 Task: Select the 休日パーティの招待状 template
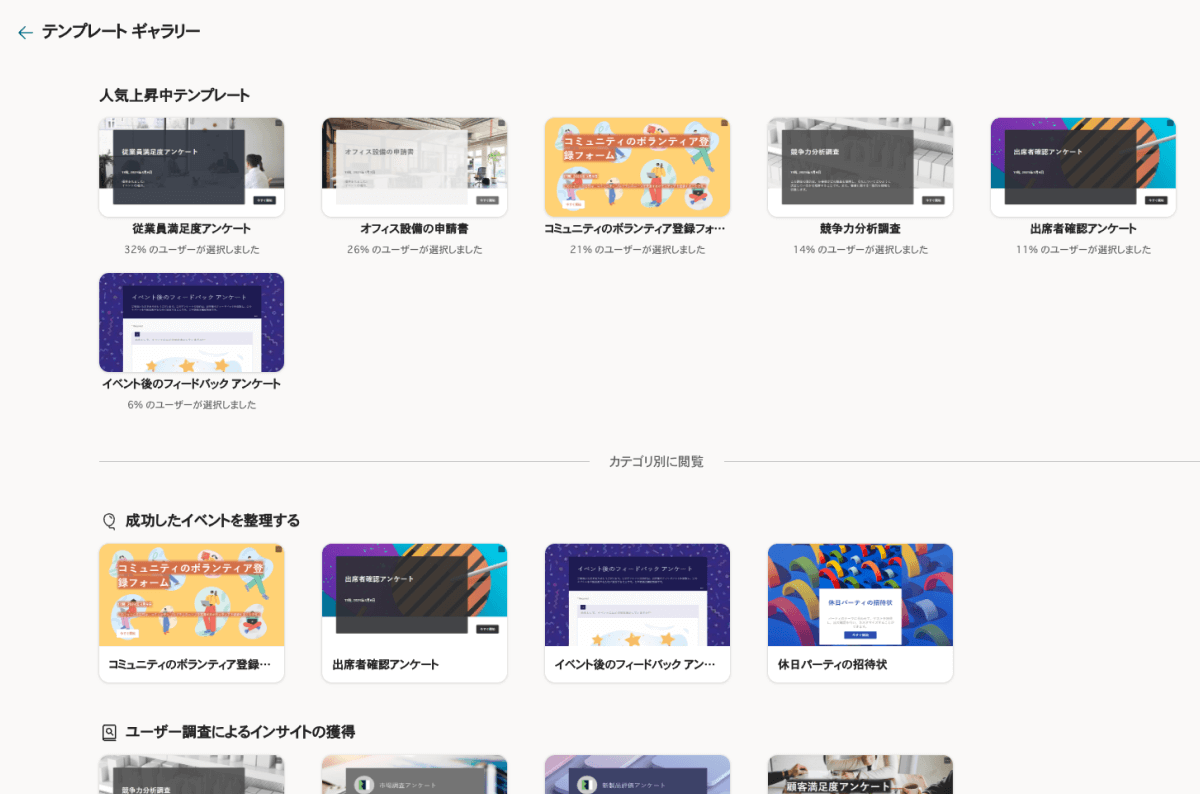click(x=860, y=594)
